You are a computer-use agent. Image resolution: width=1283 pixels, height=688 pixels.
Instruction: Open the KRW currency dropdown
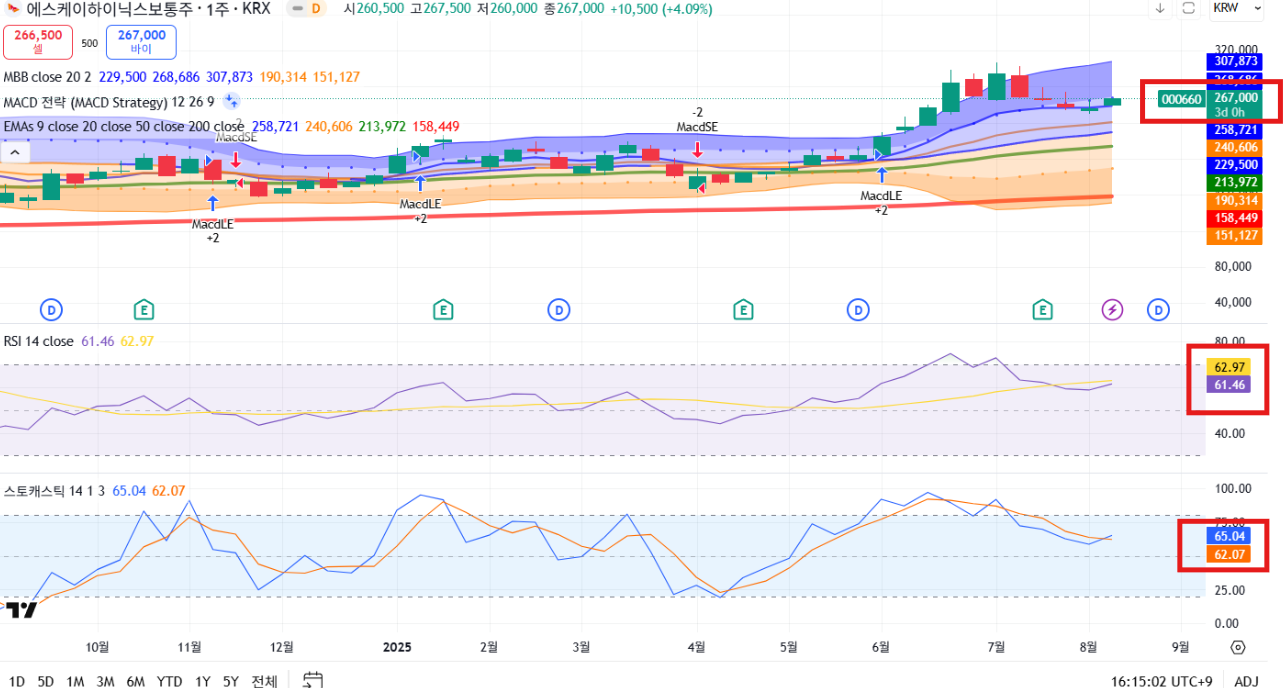[x=1239, y=8]
